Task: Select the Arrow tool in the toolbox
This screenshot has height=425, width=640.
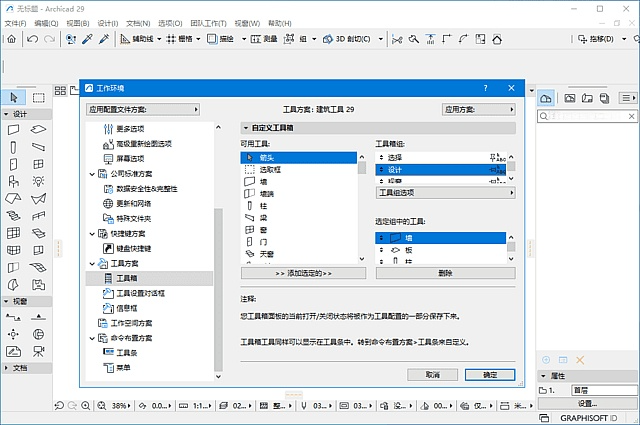Action: [x=14, y=97]
